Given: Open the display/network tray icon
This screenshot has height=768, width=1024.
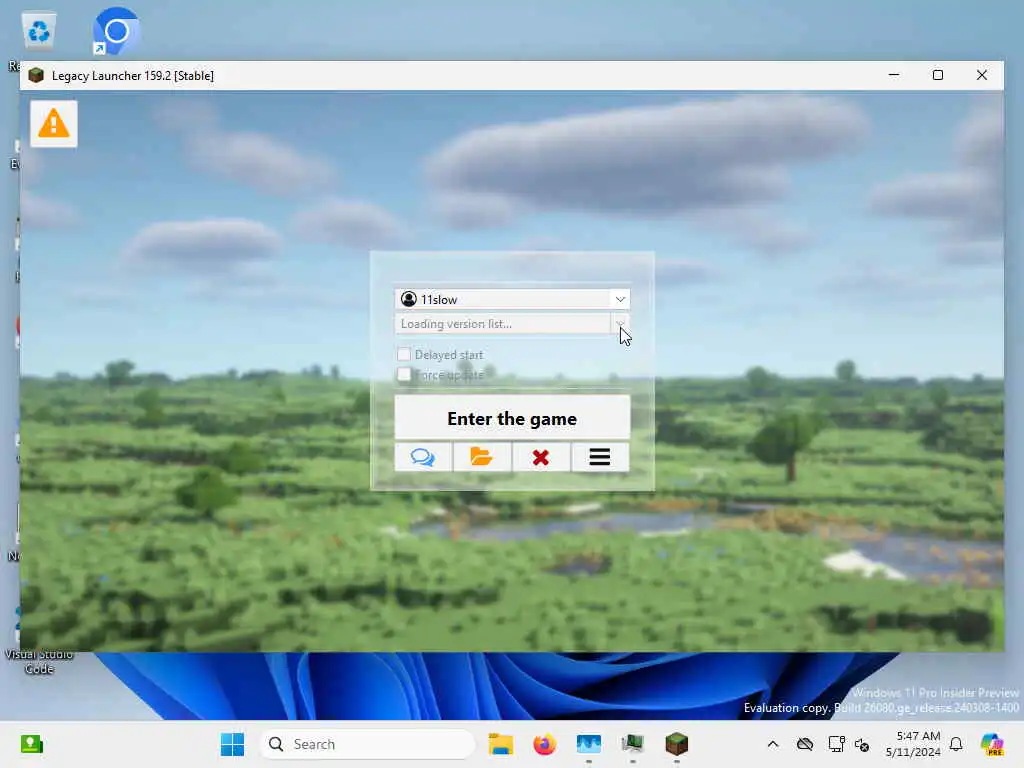Looking at the screenshot, I should (x=836, y=744).
